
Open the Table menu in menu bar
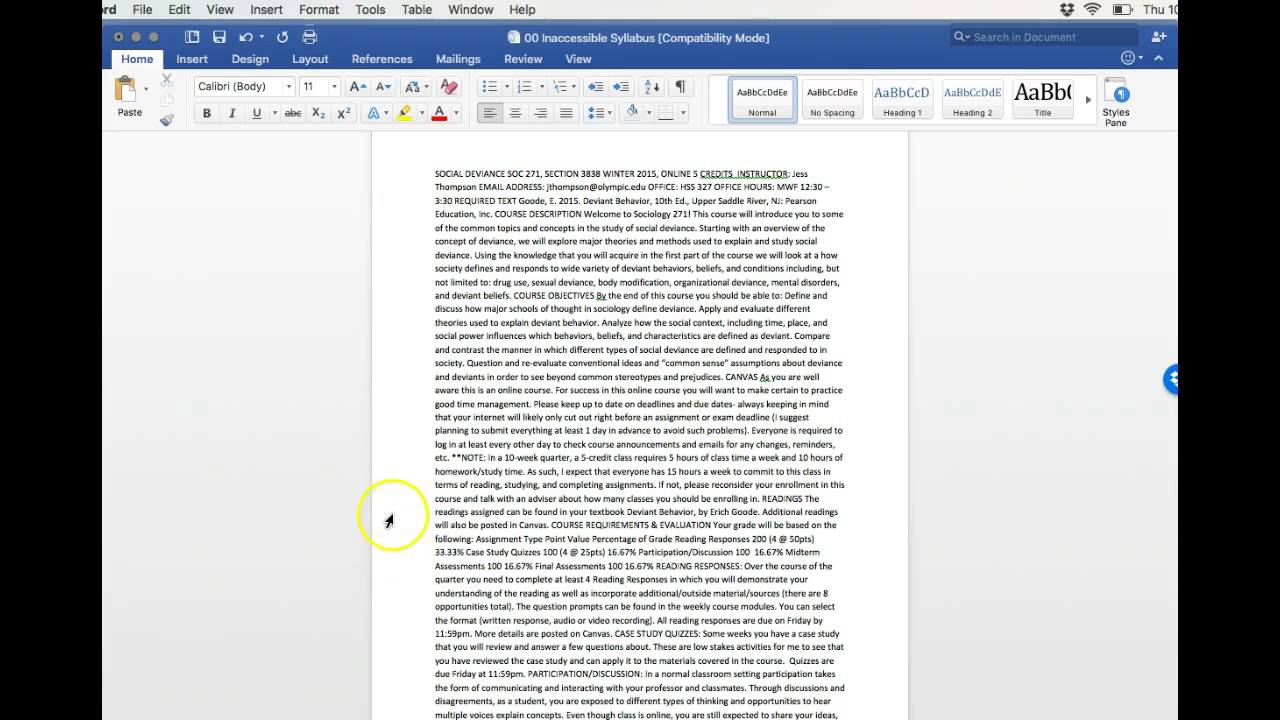click(417, 9)
